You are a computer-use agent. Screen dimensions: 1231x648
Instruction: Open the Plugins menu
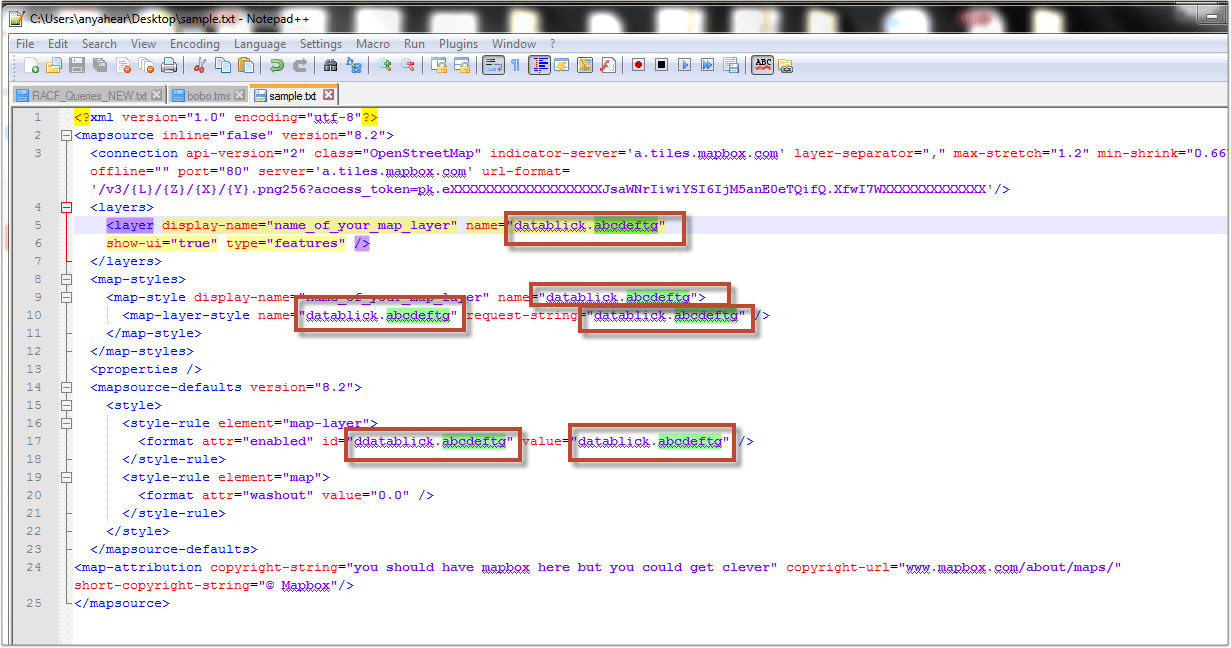[x=458, y=44]
